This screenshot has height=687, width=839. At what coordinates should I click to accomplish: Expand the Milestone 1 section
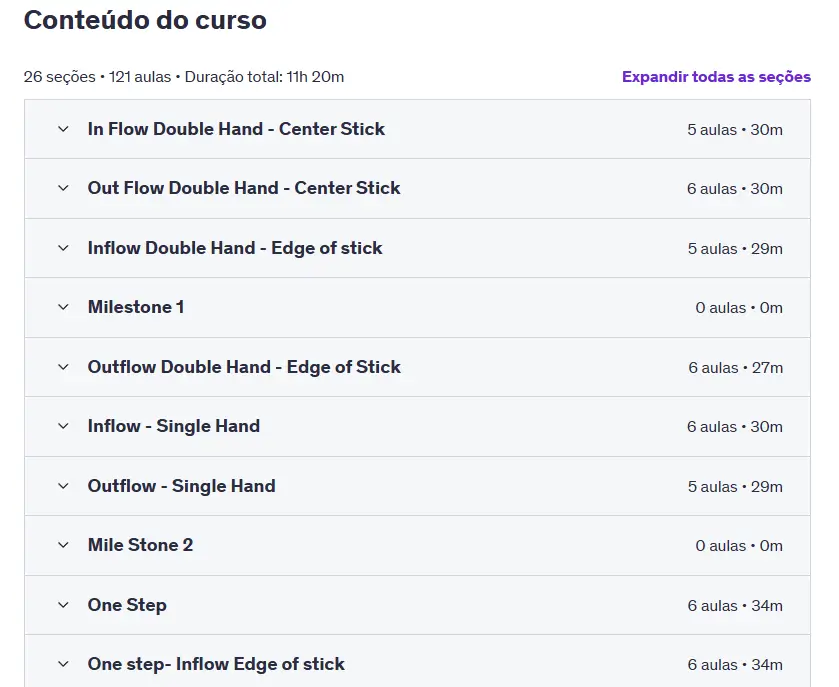135,307
